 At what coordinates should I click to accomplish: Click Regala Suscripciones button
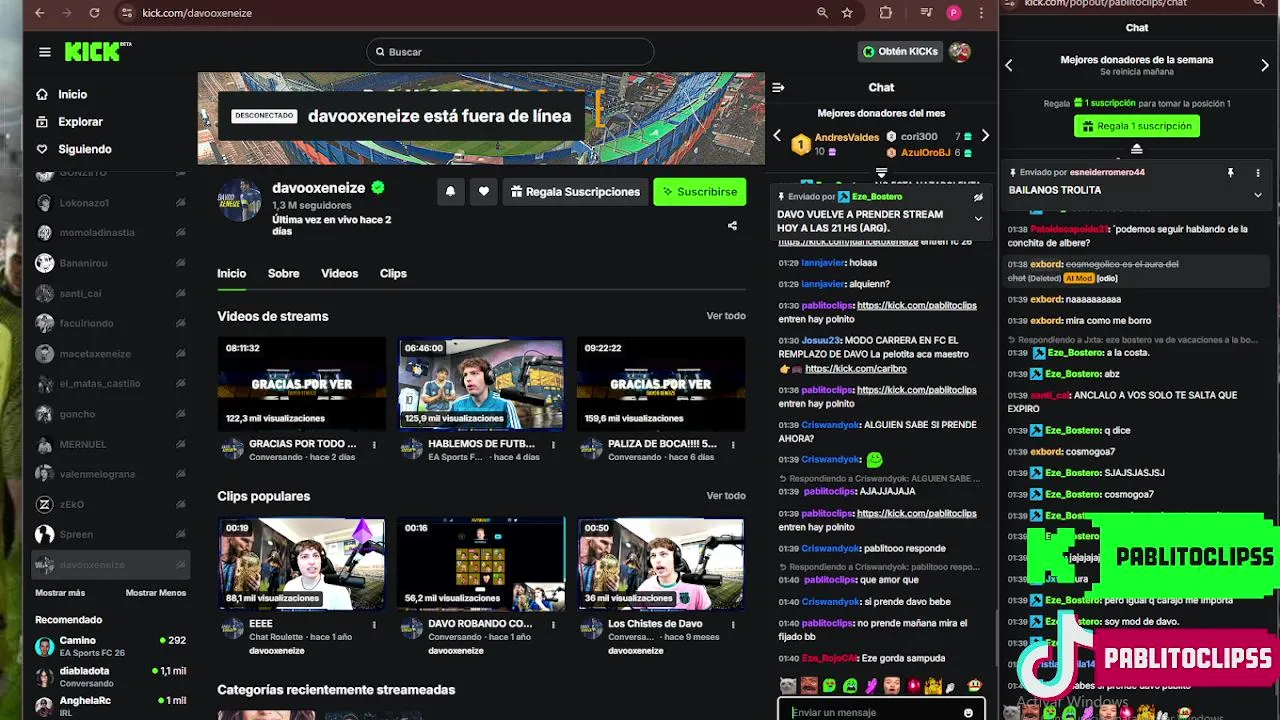click(x=575, y=192)
